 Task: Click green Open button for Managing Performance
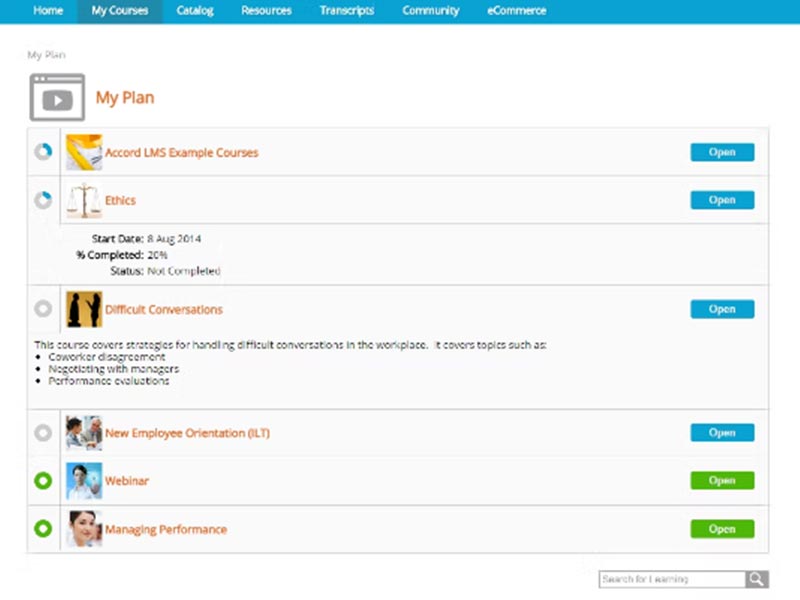coord(722,529)
